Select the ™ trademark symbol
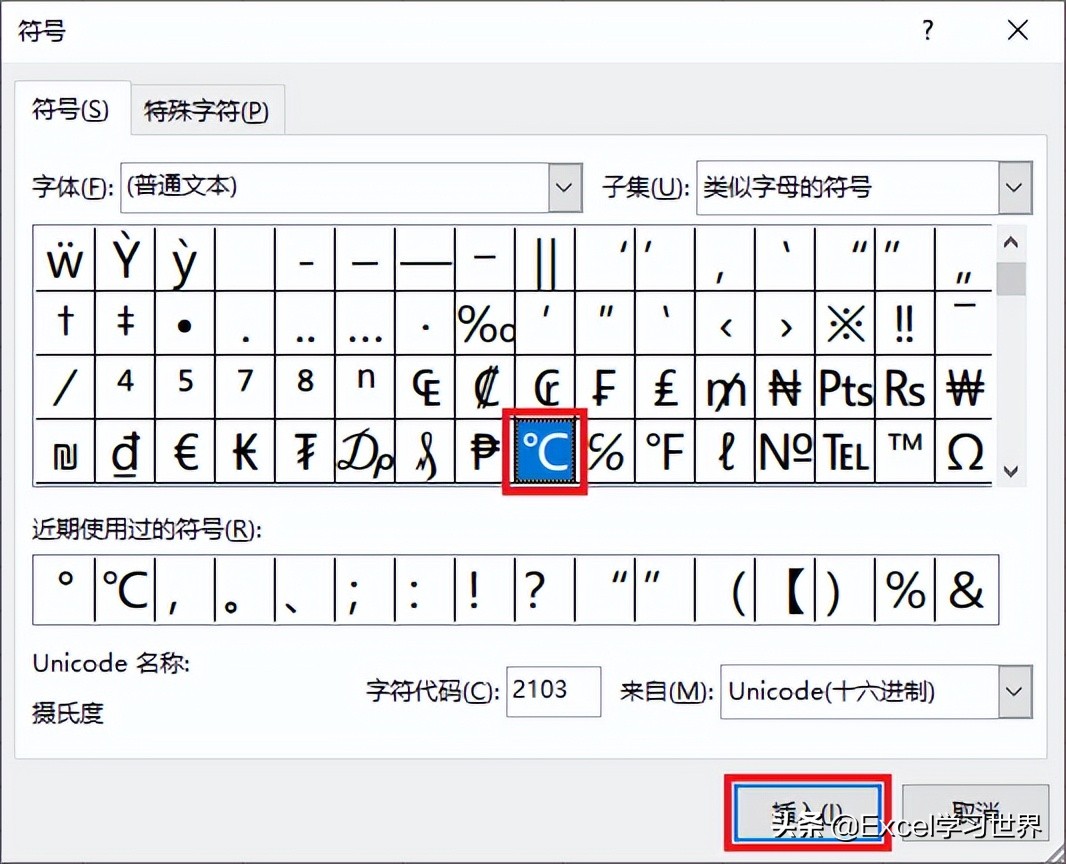The image size is (1066, 864). pos(905,451)
